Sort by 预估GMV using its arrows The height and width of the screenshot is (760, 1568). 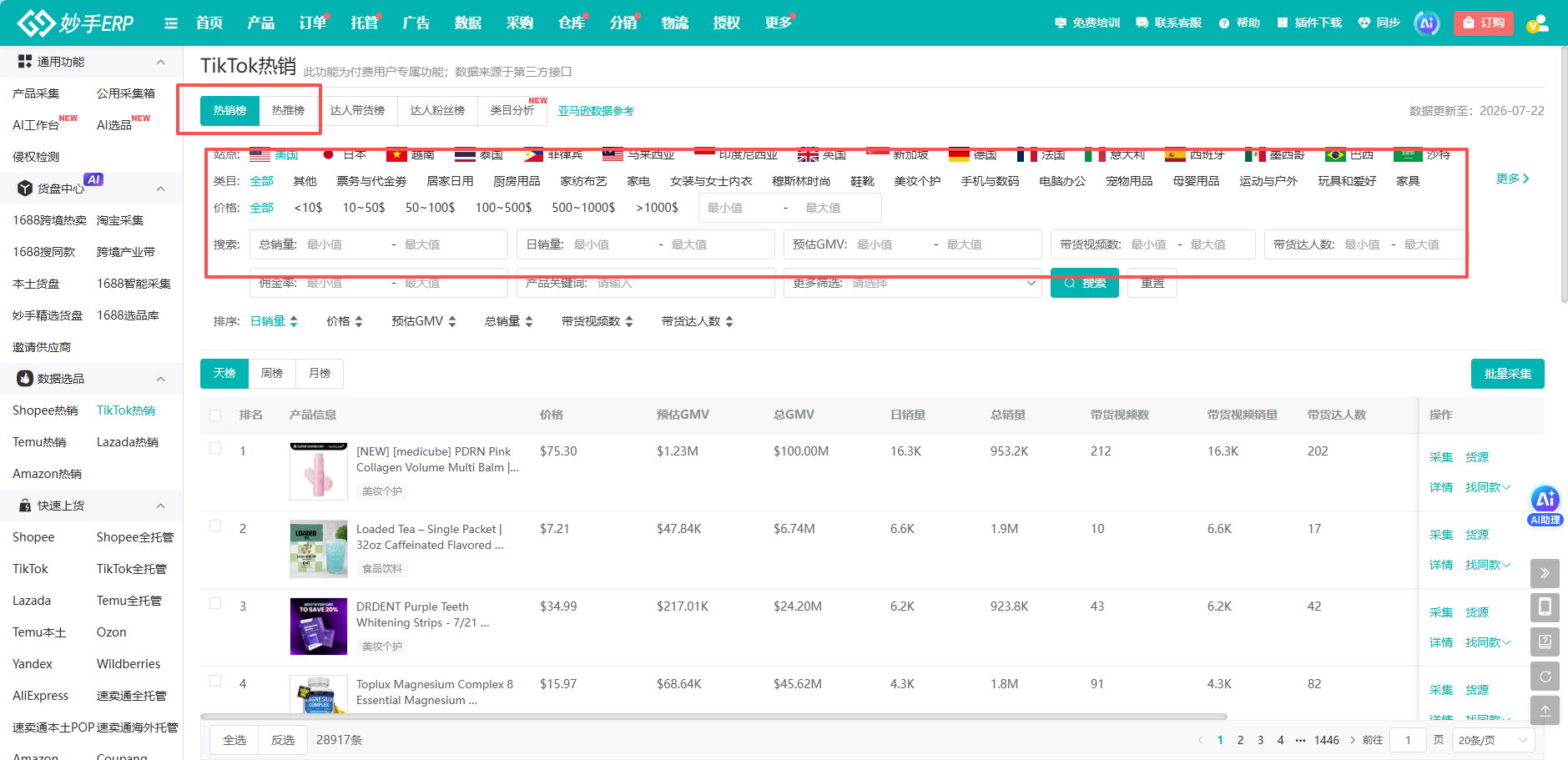point(452,321)
